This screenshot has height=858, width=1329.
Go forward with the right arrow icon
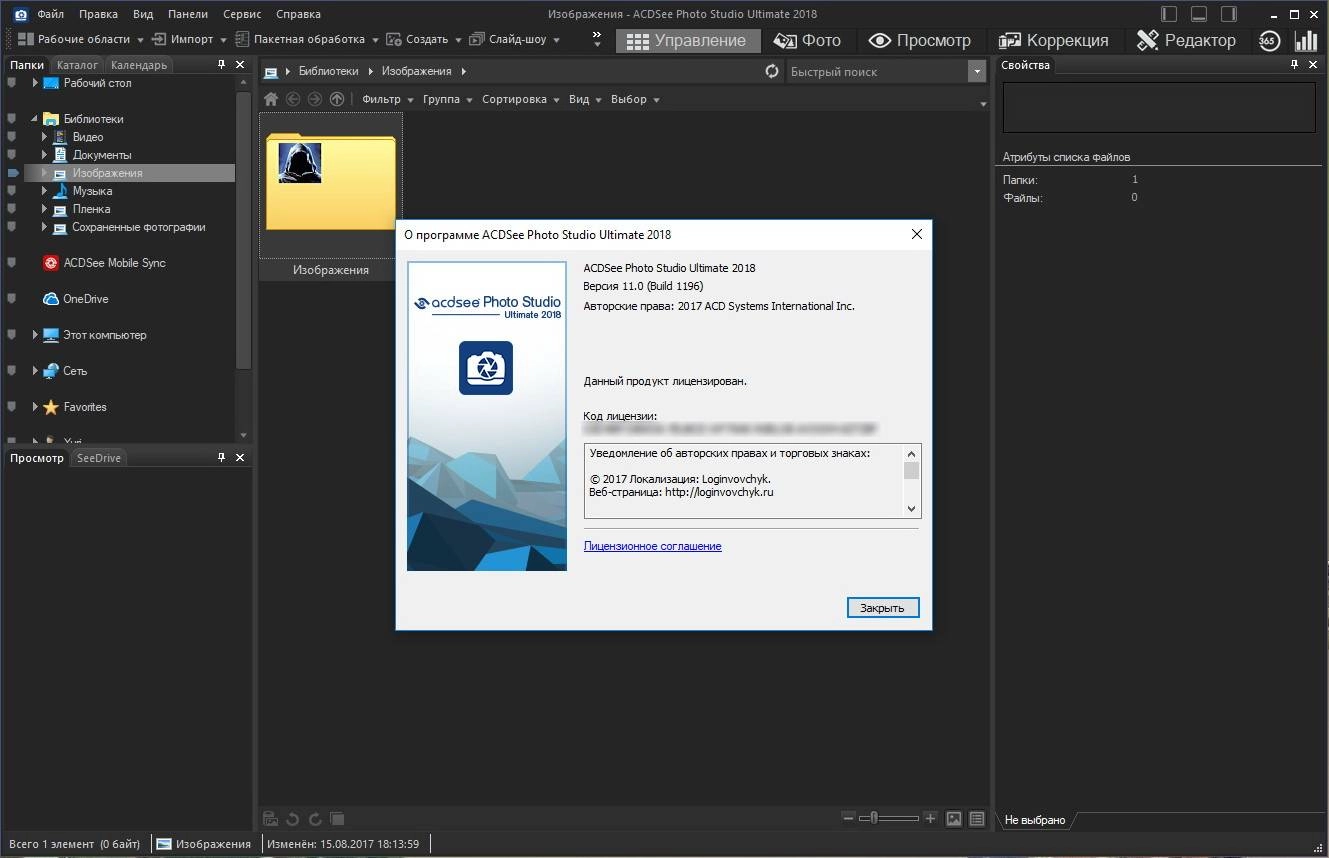tap(315, 99)
